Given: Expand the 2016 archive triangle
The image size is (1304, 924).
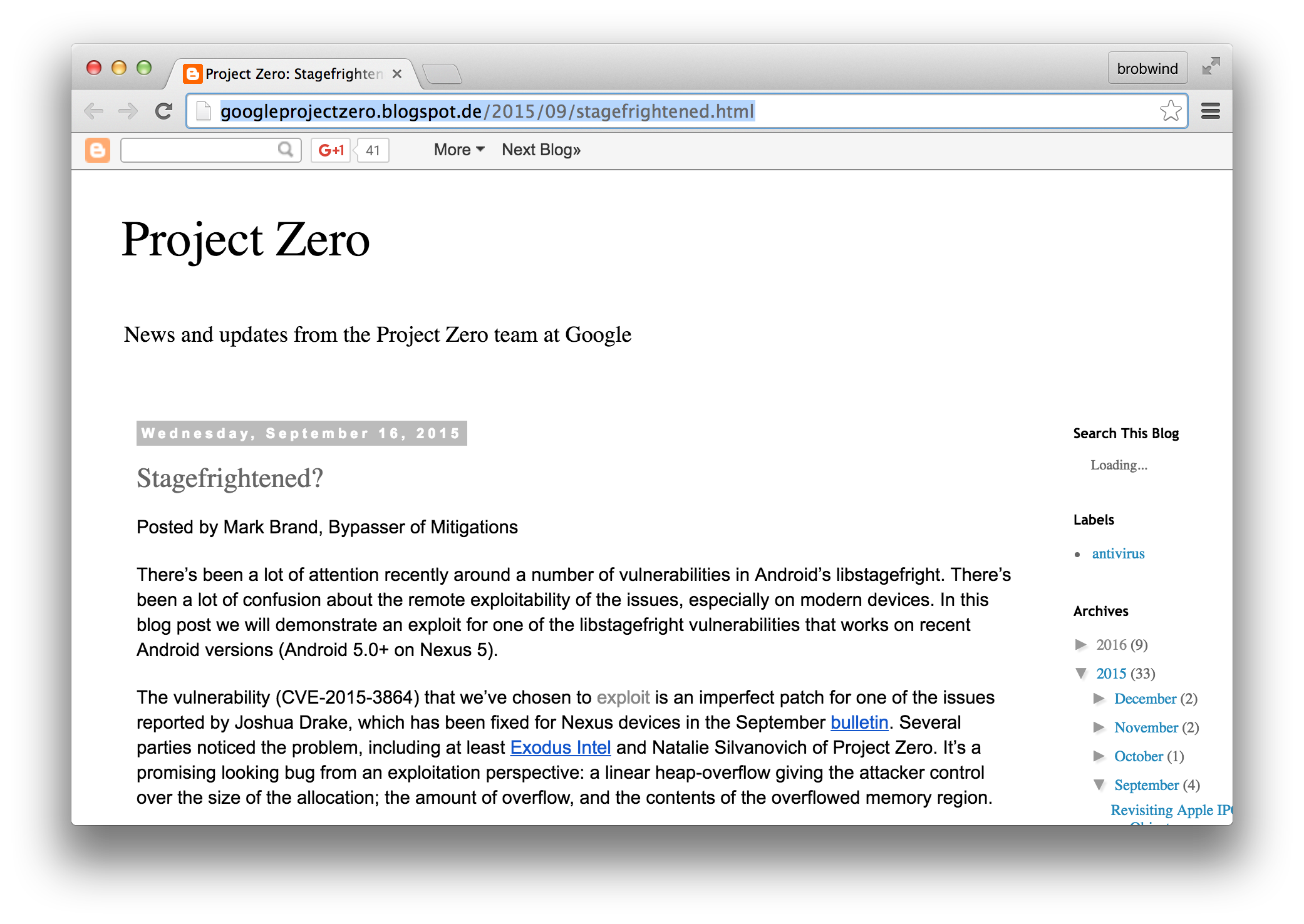Looking at the screenshot, I should click(x=1081, y=644).
